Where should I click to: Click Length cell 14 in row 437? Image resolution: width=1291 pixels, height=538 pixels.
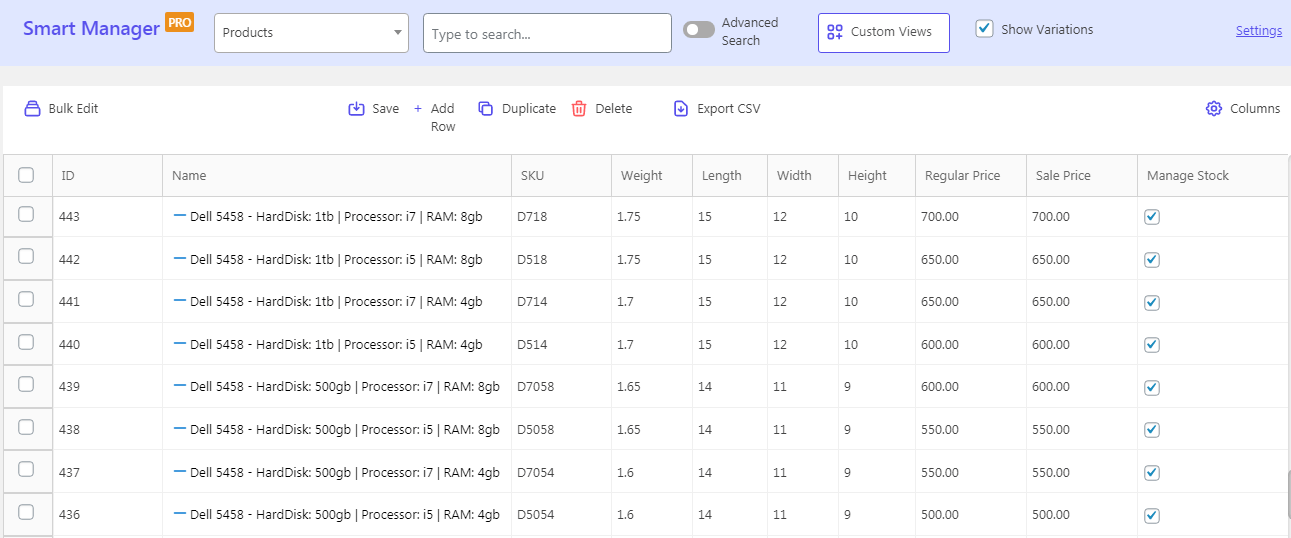(730, 472)
